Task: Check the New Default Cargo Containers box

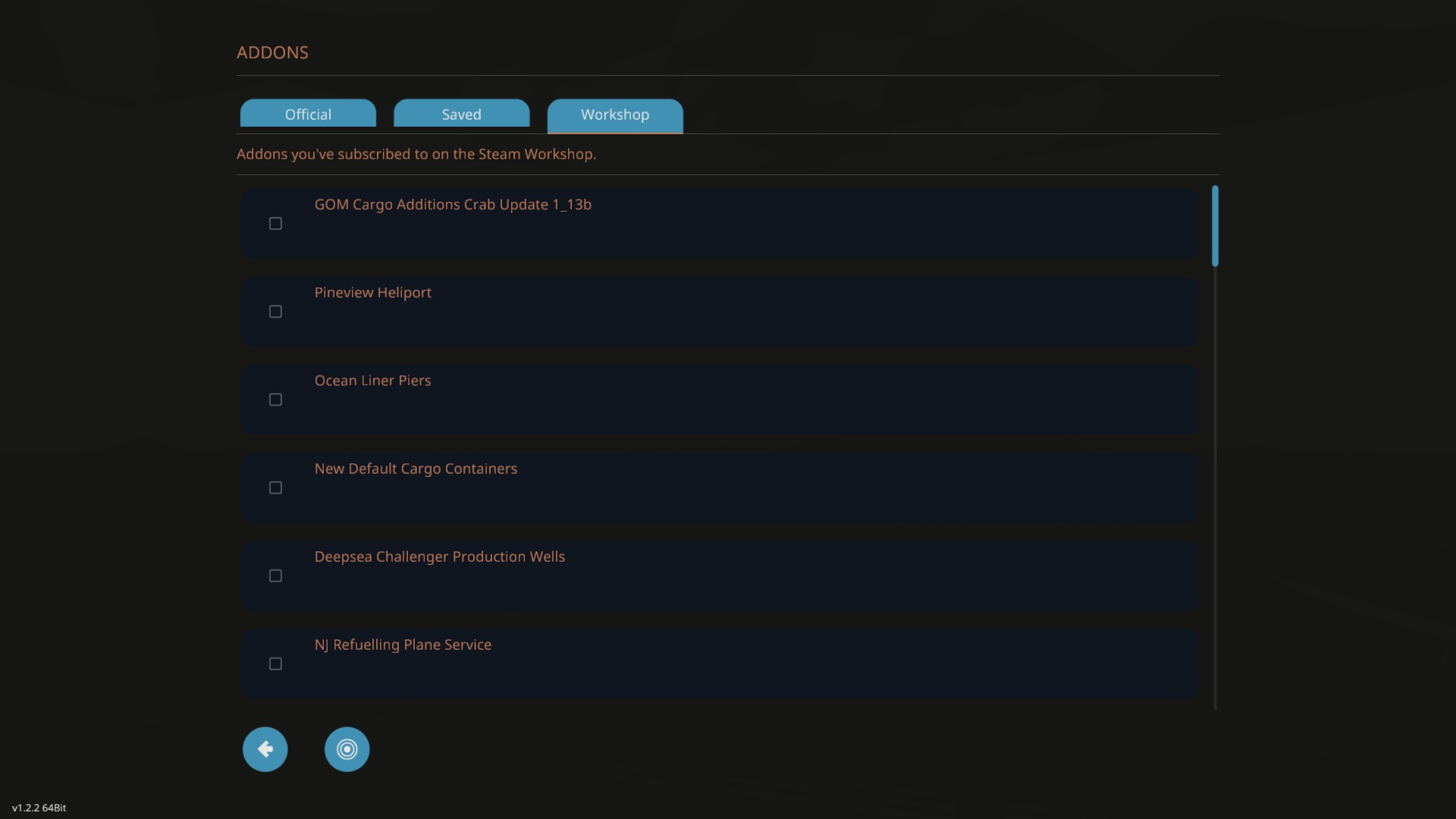Action: (275, 488)
